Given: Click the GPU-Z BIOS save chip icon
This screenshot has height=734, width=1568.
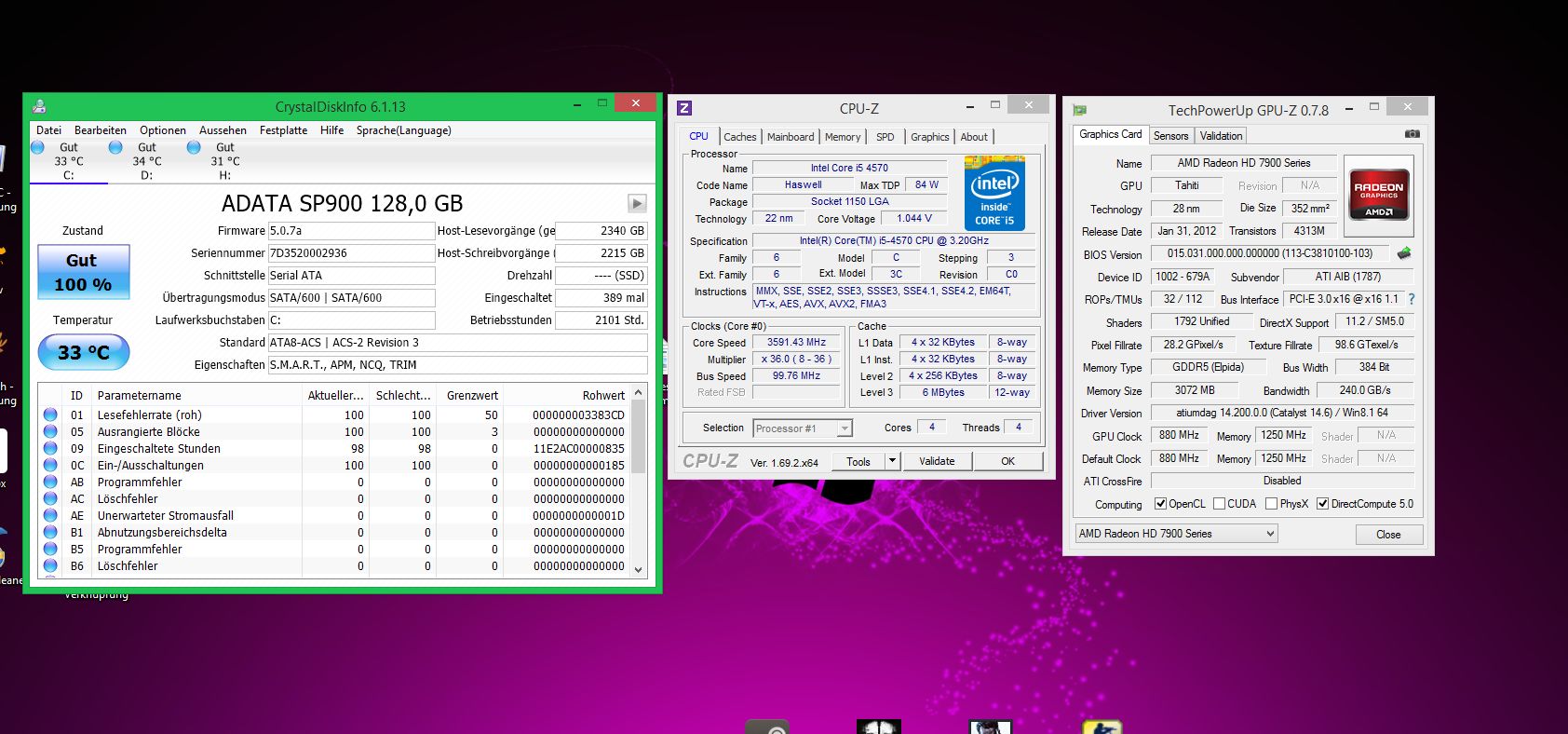Looking at the screenshot, I should point(1404,253).
